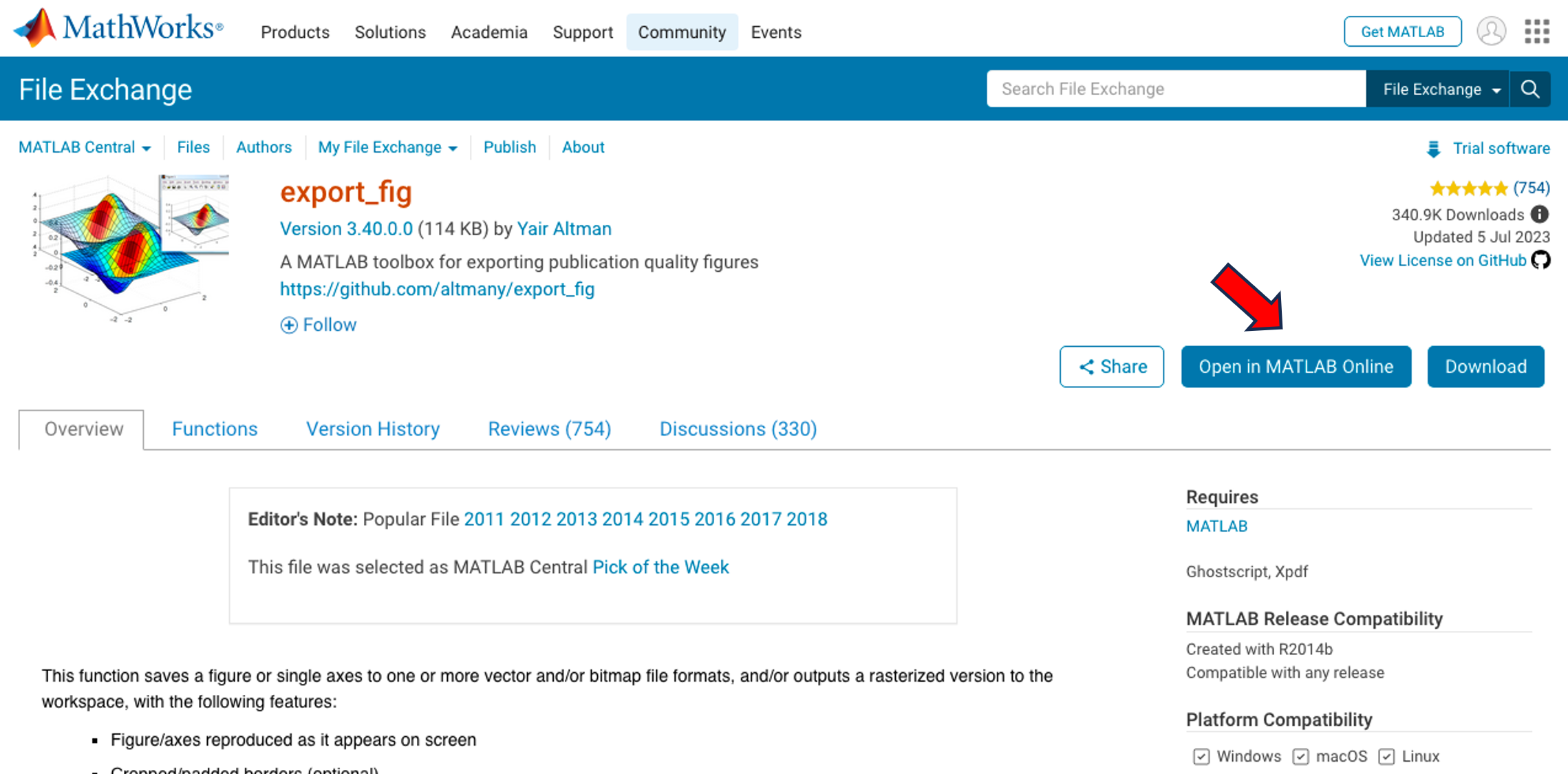Toggle the Windows platform checkbox
Screen dimensions: 1568x774
[x=1201, y=757]
